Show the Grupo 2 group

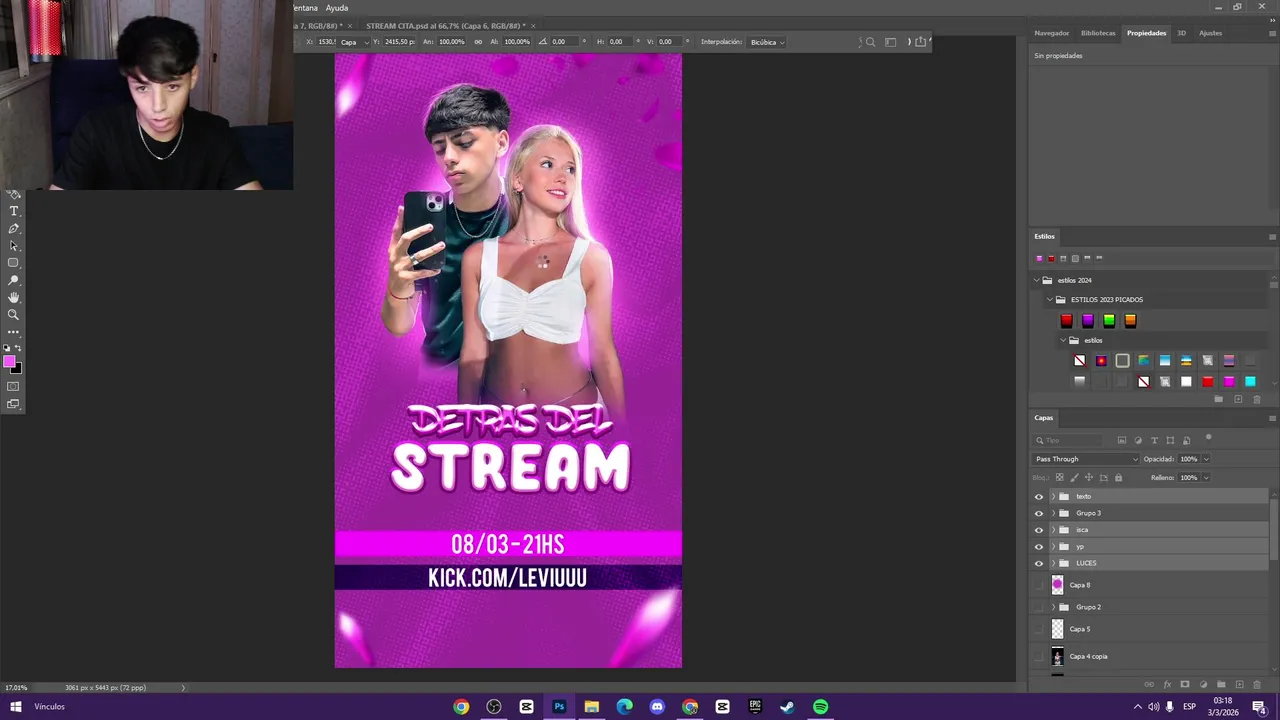(1038, 607)
